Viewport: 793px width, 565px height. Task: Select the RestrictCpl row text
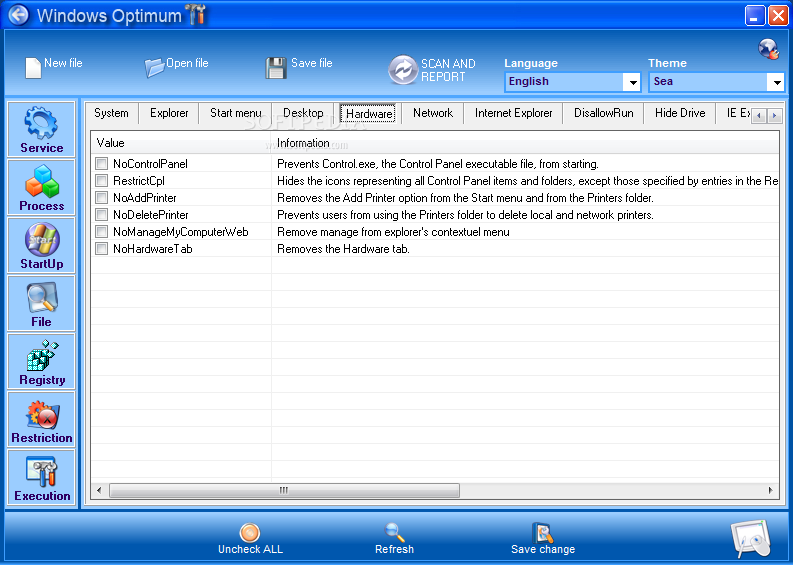[139, 181]
